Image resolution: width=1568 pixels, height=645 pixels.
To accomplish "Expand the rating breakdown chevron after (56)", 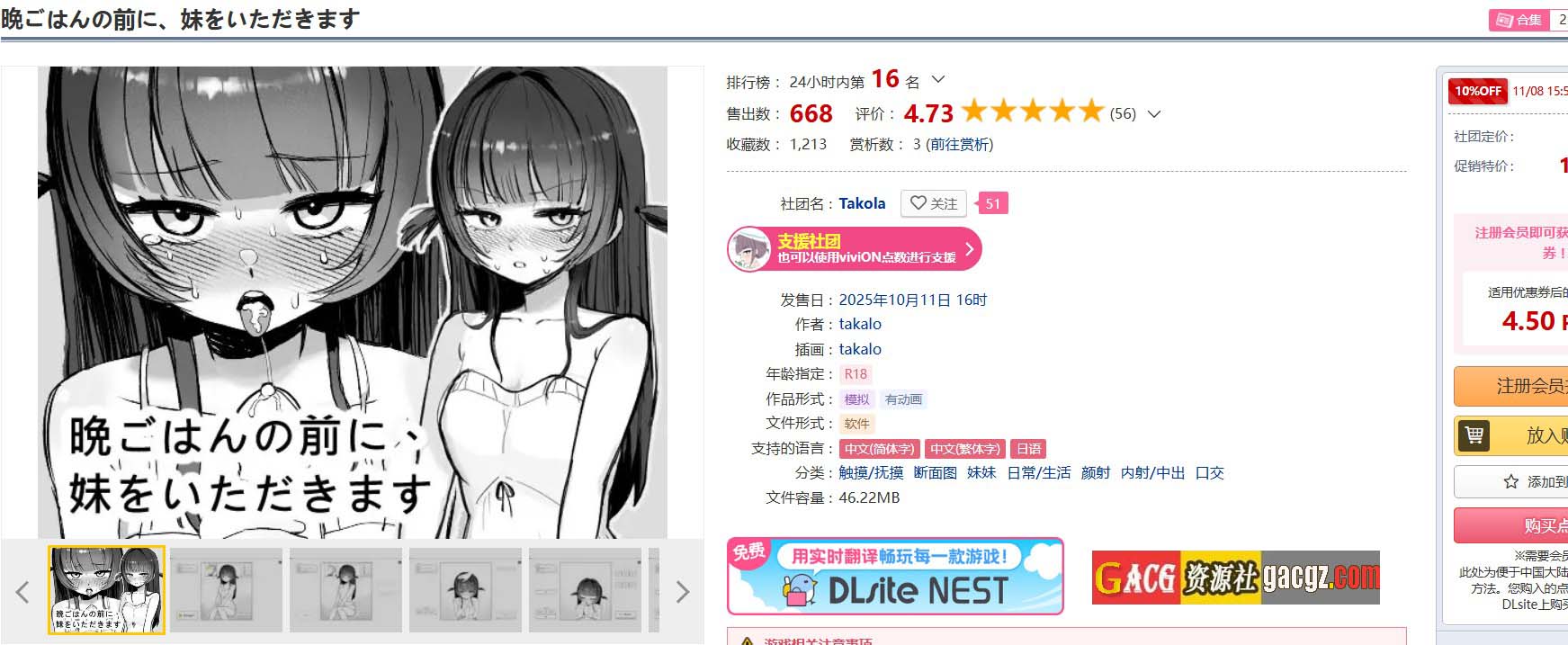I will click(1155, 114).
